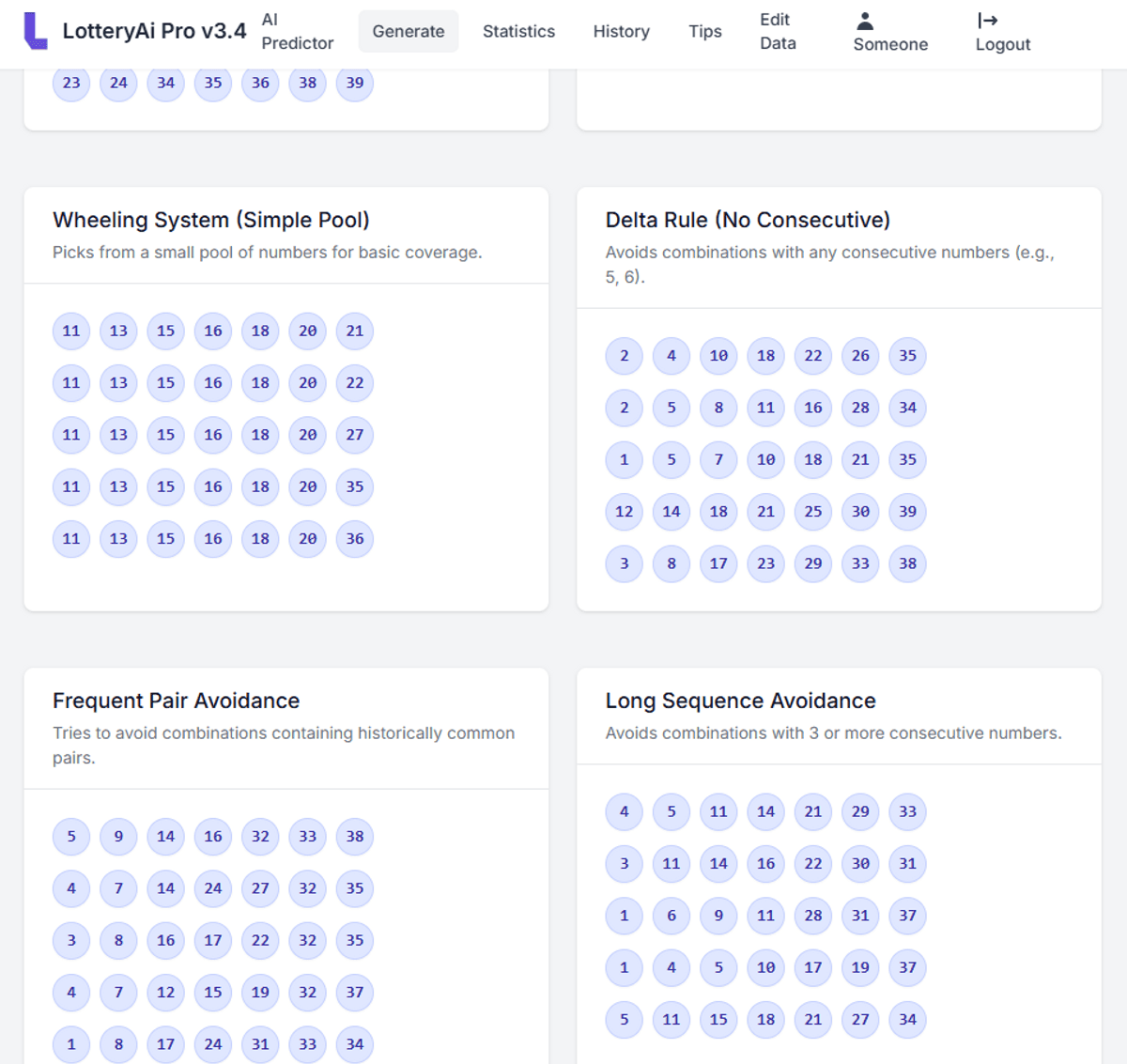Go to the Statistics page
1127x1064 pixels.
518,31
